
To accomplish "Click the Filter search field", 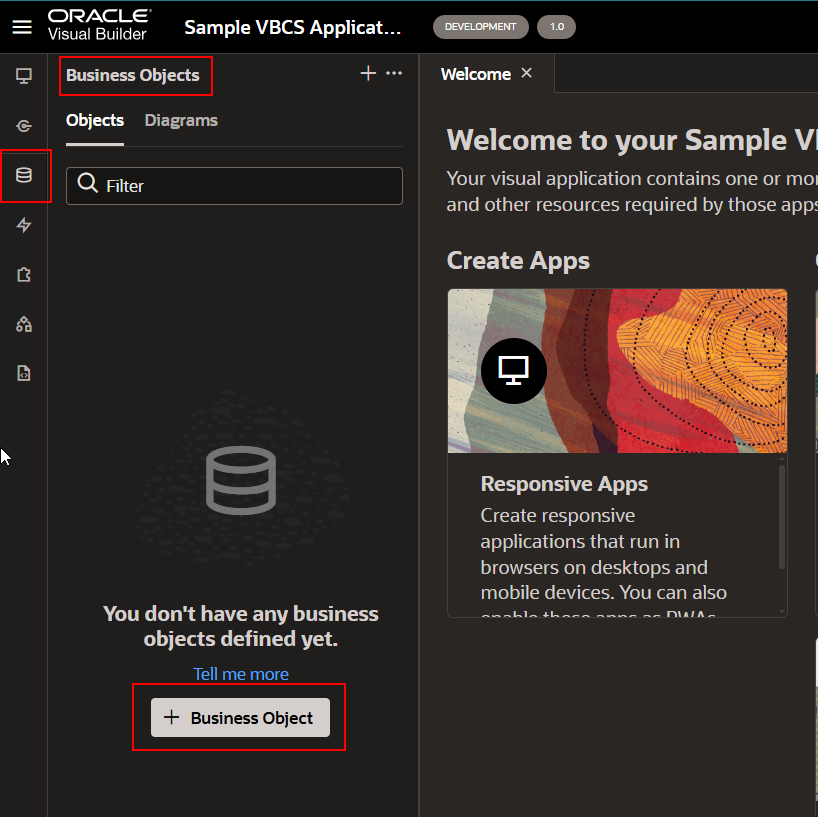I will 234,186.
